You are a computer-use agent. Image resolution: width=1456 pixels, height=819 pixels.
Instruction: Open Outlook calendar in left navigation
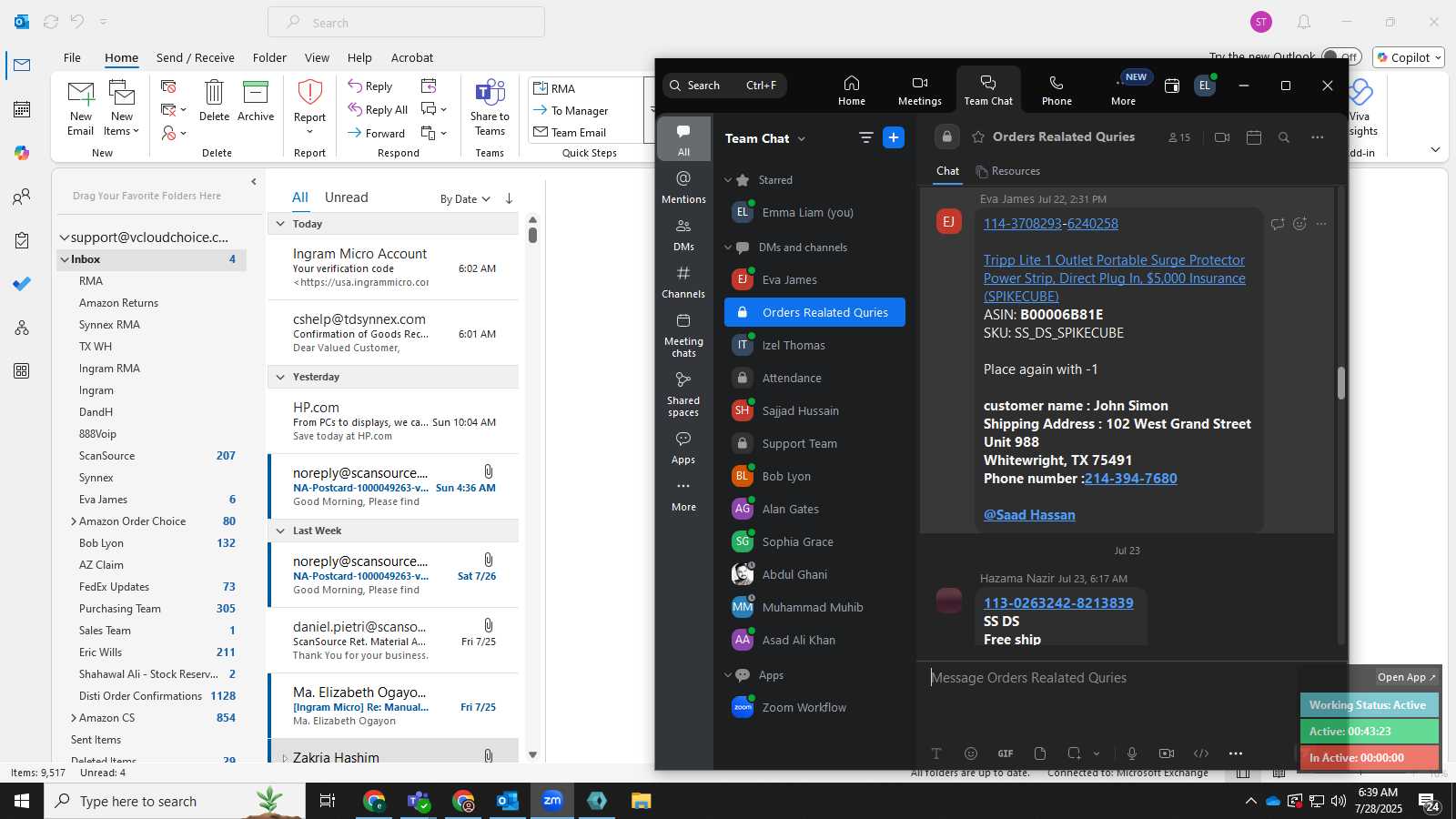pyautogui.click(x=22, y=109)
